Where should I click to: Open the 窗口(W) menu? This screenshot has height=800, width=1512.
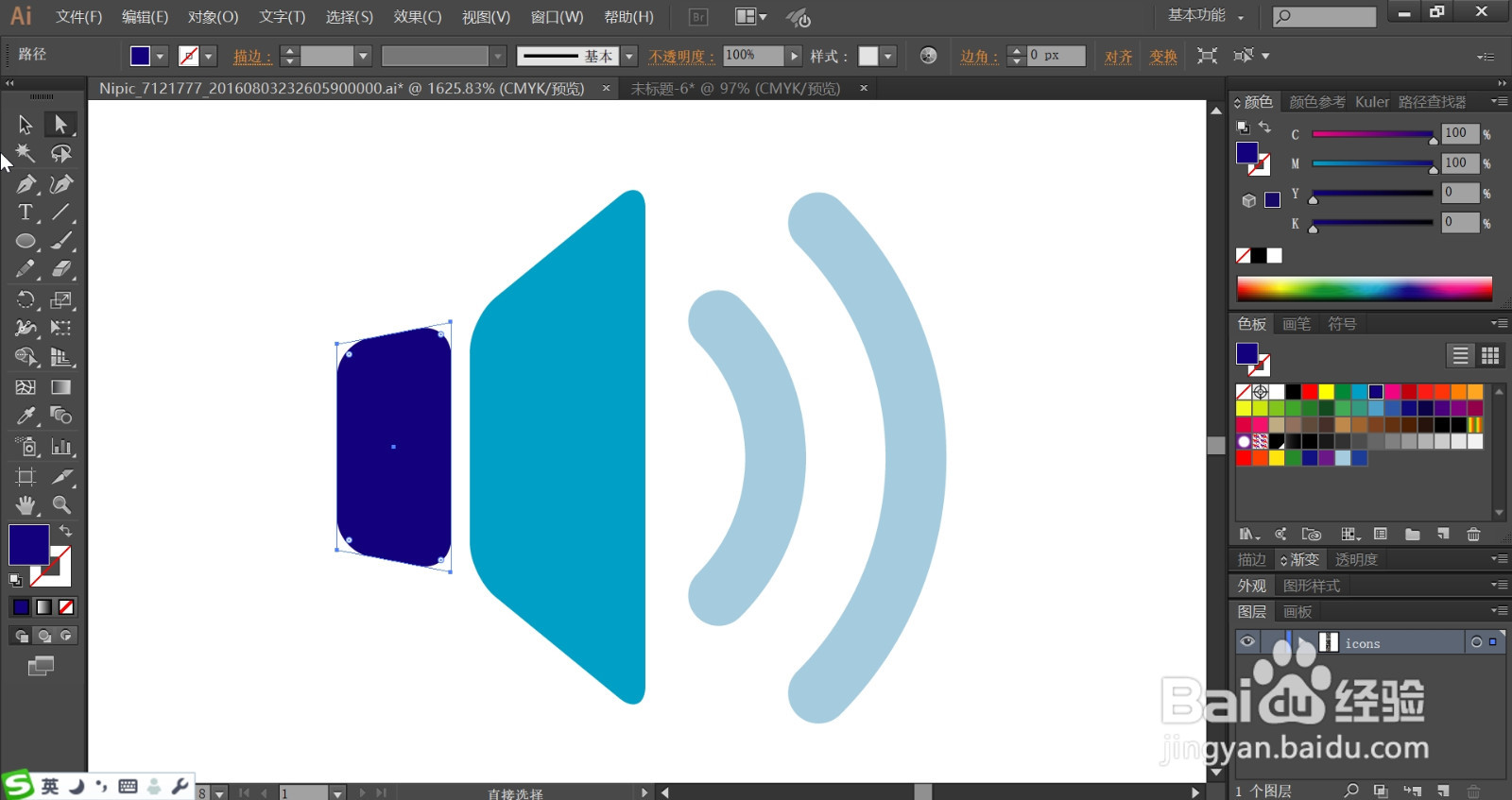[557, 17]
